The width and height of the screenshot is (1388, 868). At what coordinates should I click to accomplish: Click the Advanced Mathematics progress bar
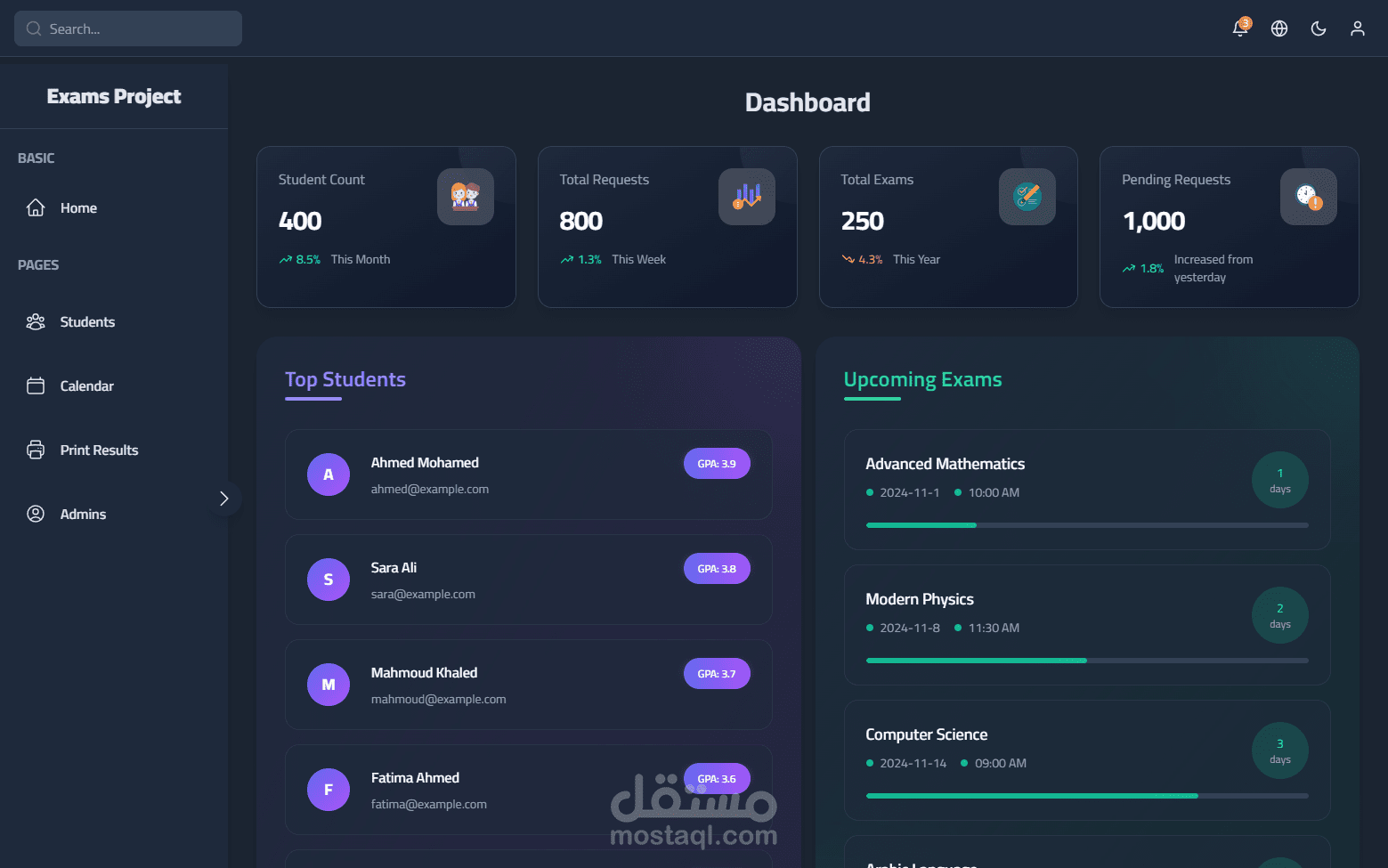tap(1087, 525)
